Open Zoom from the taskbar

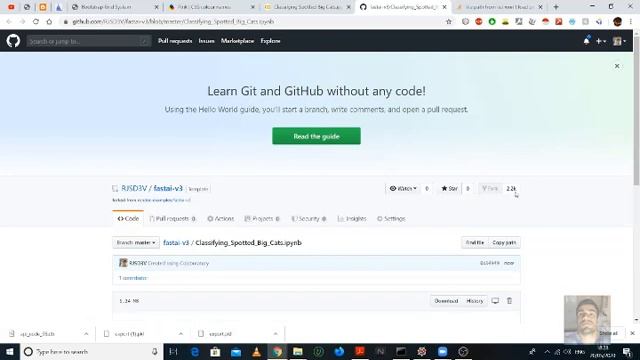pos(442,351)
